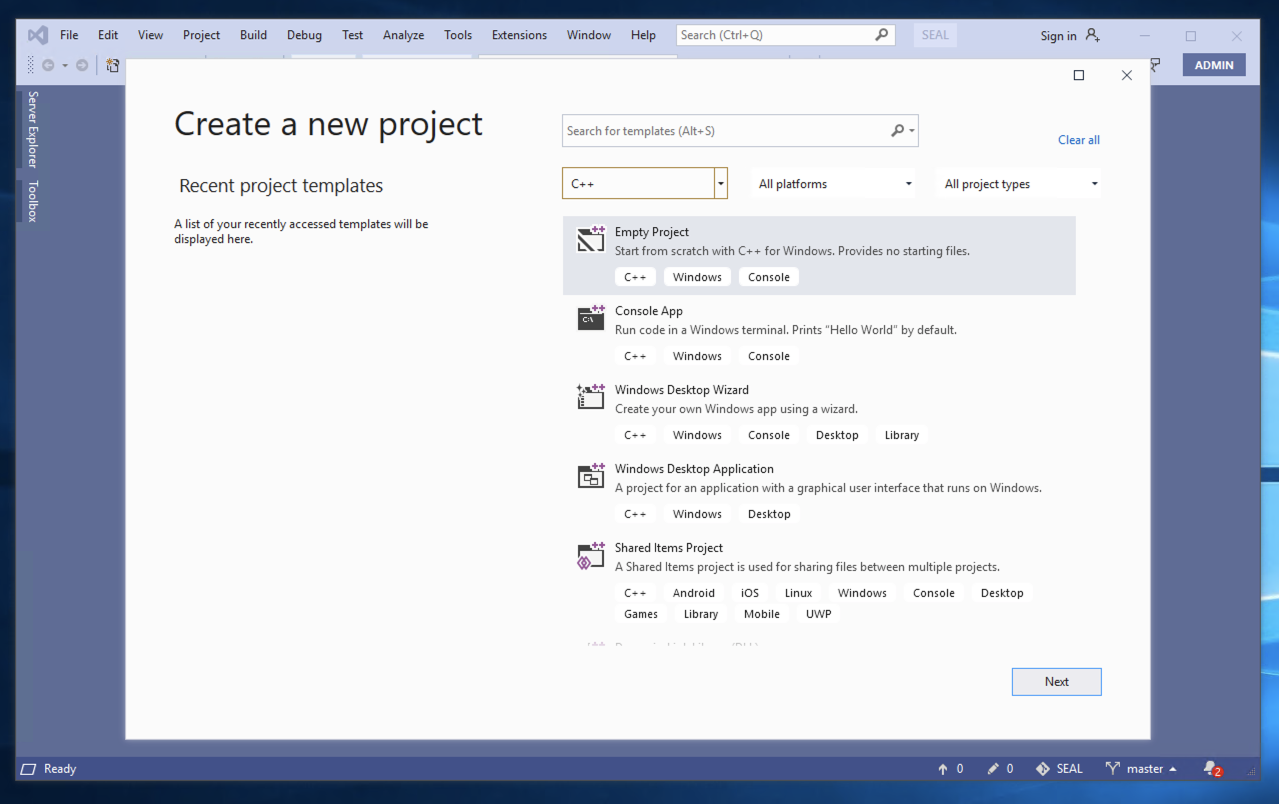Click the Empty Project template icon
1279x804 pixels.
591,239
